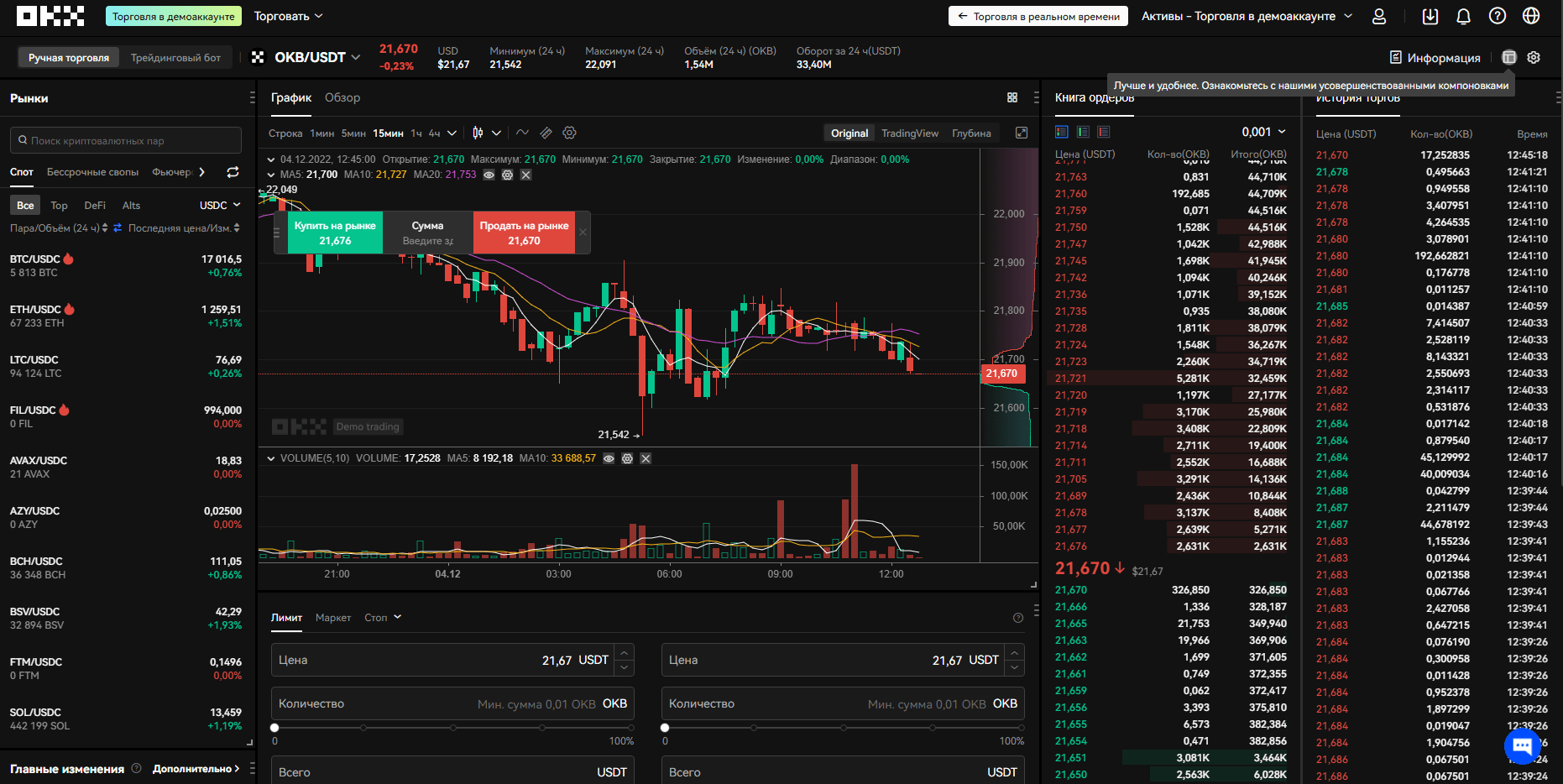Open the live chat support bubble
Image resolution: width=1563 pixels, height=784 pixels.
1522,745
